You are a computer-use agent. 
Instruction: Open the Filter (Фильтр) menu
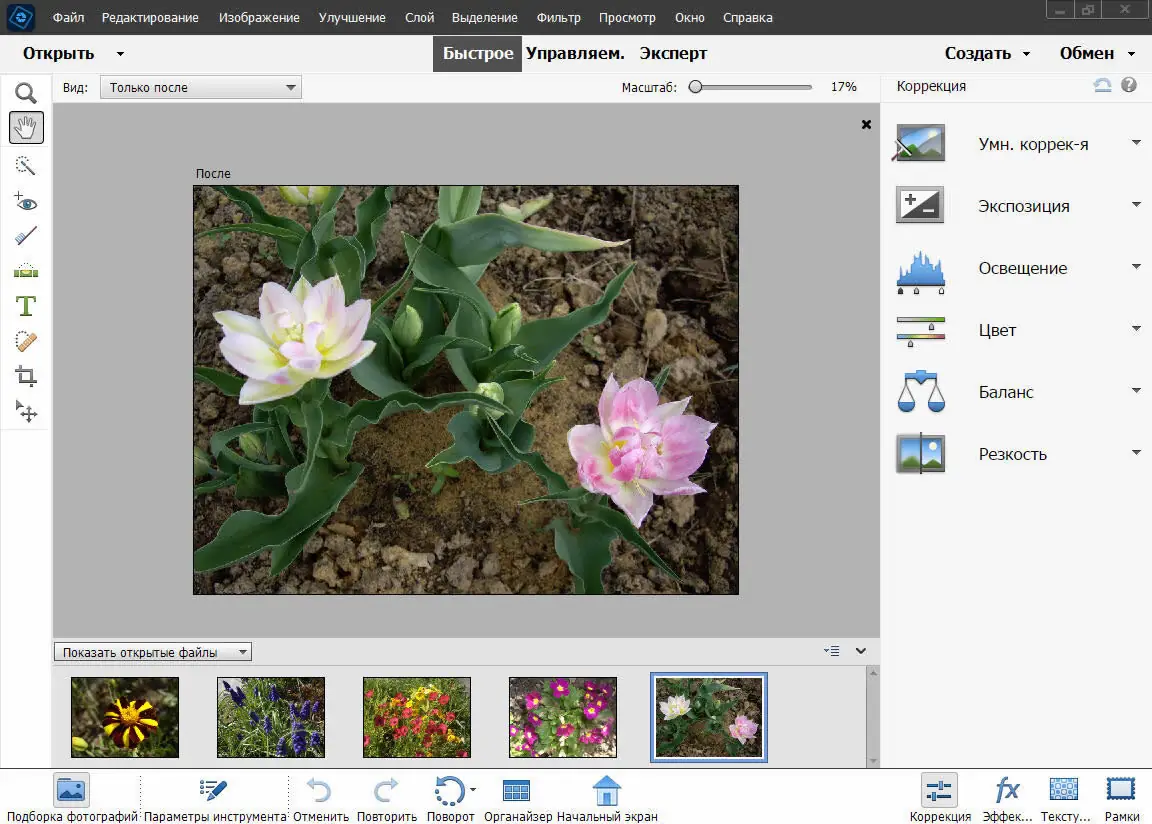pos(558,18)
